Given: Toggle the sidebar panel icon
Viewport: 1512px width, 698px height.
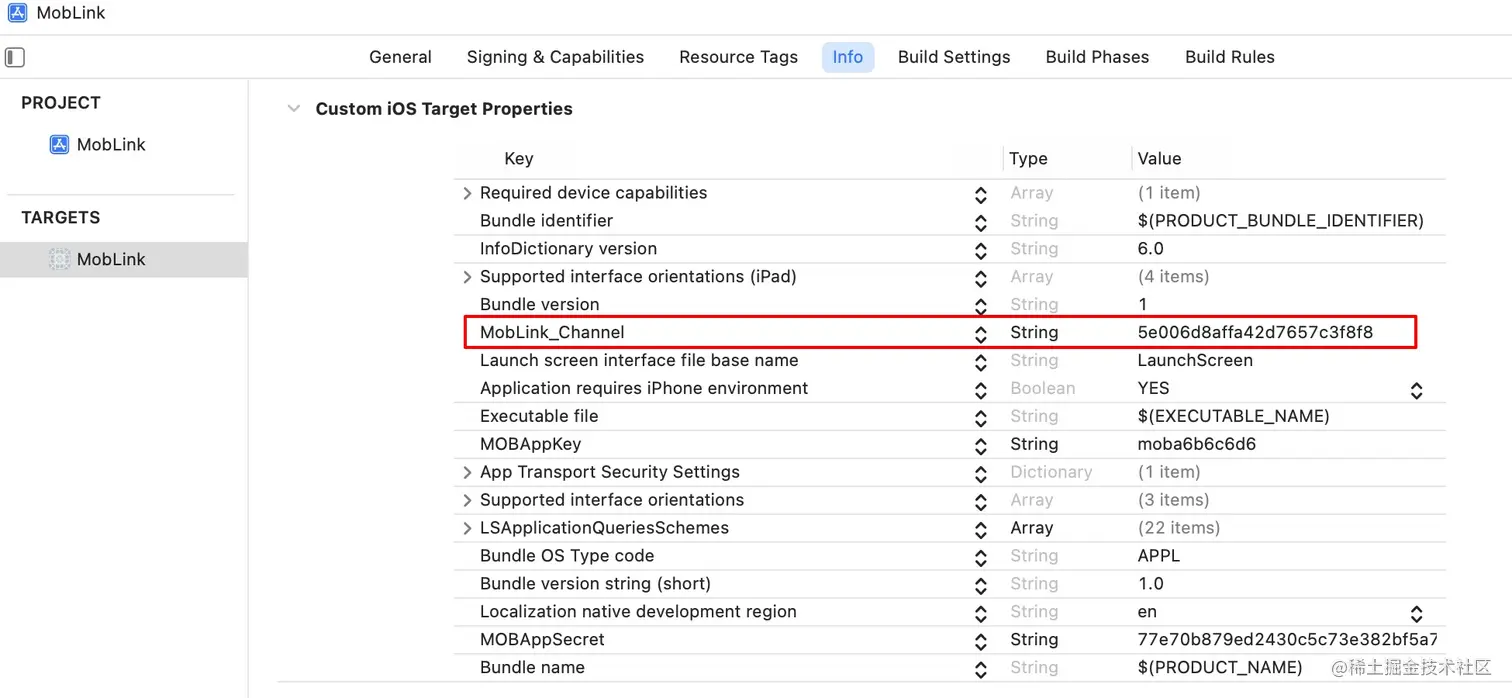Looking at the screenshot, I should pos(15,57).
